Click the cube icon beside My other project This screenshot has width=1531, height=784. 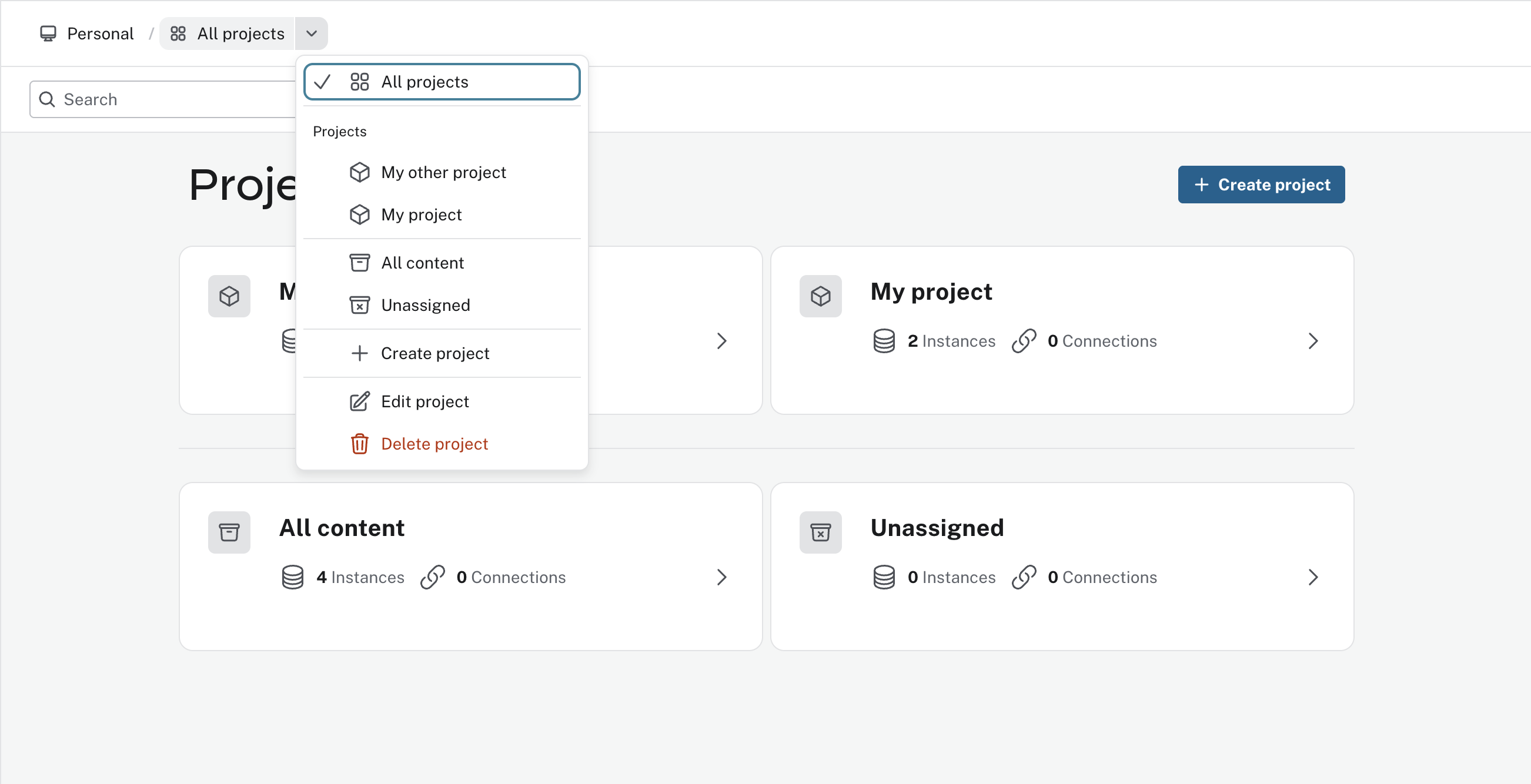(360, 172)
